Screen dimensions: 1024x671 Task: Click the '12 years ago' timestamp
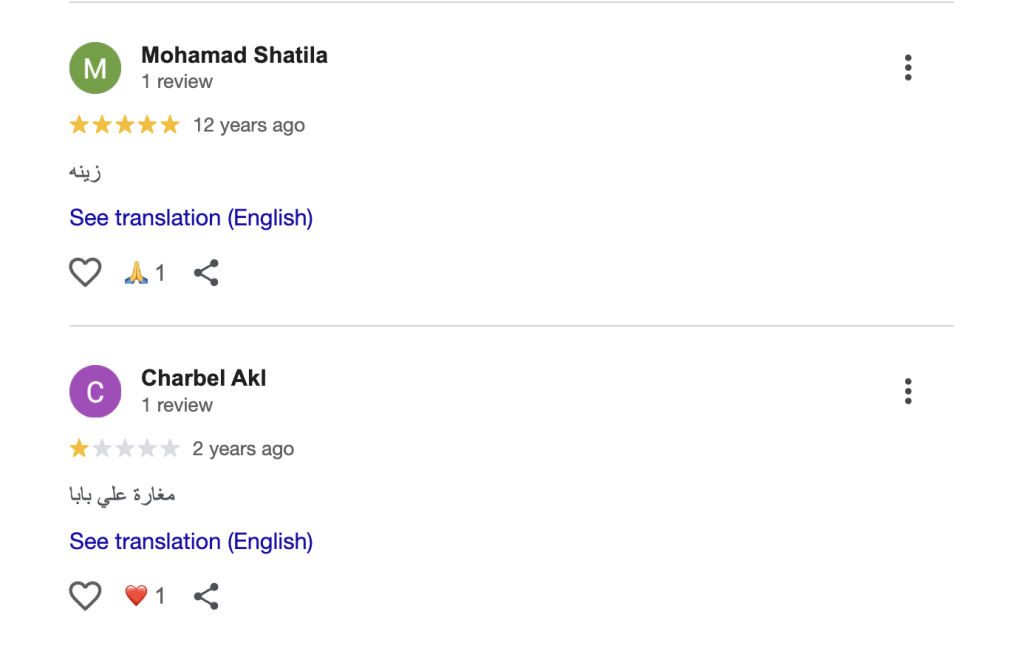pyautogui.click(x=249, y=125)
